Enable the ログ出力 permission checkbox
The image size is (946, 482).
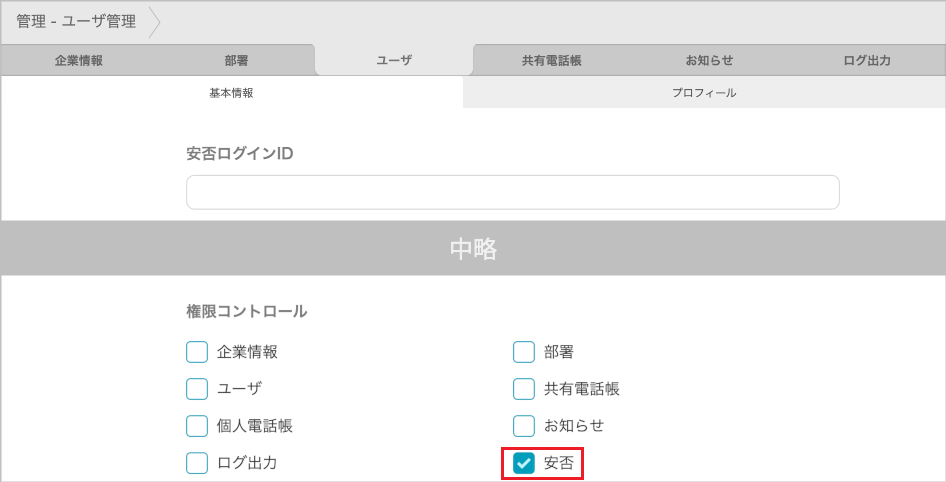197,463
